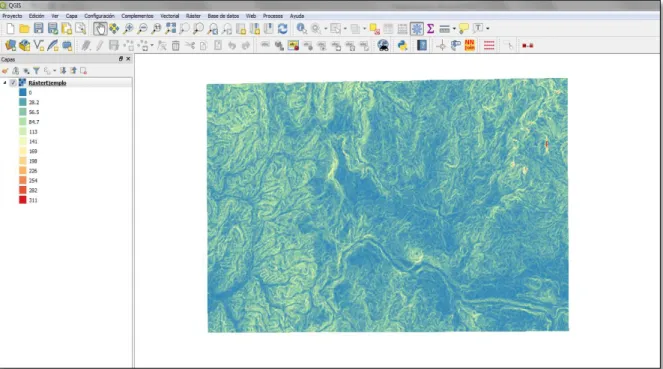Image resolution: width=663 pixels, height=369 pixels.
Task: Select the RásterEjemplo layer name
Action: click(x=47, y=83)
